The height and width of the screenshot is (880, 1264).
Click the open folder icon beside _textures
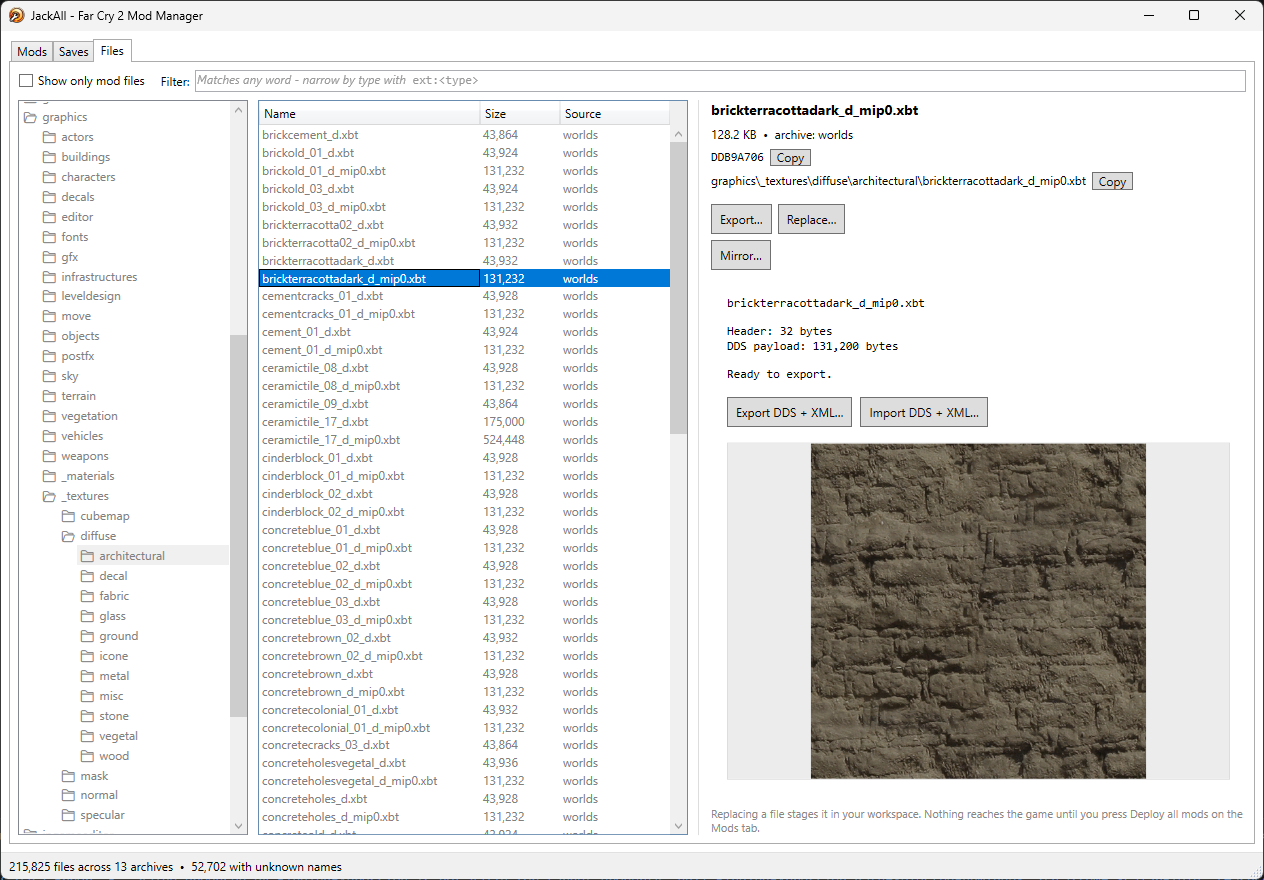(49, 496)
